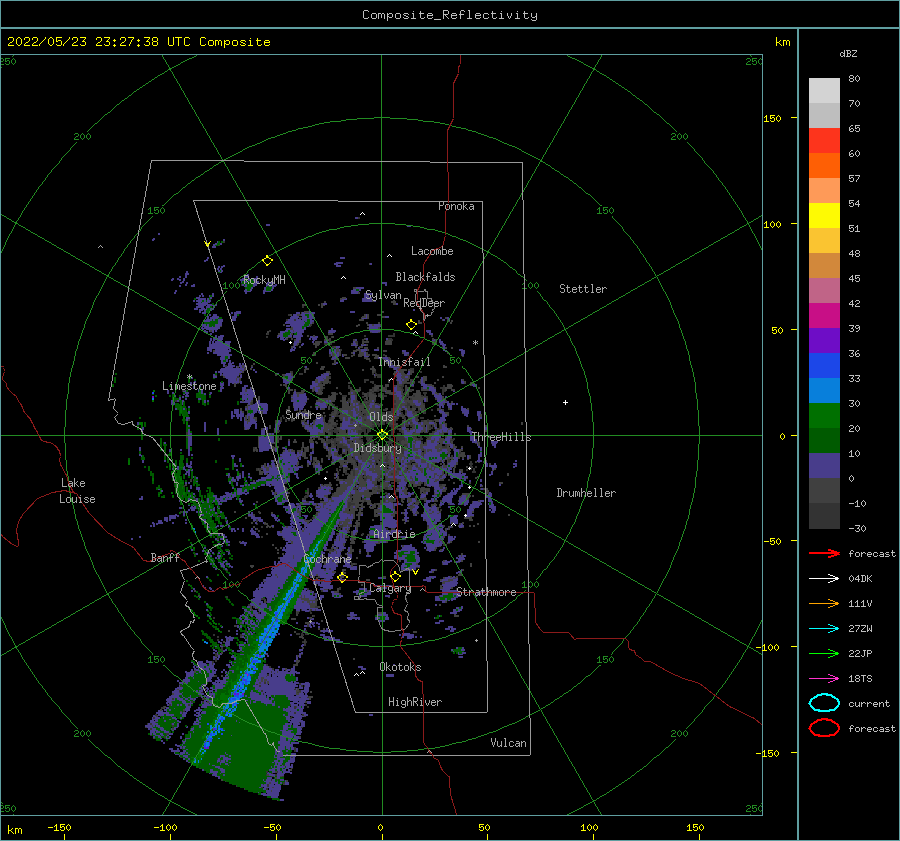Viewport: 900px width, 841px height.
Task: Click the Lacombe city label
Action: (x=432, y=251)
